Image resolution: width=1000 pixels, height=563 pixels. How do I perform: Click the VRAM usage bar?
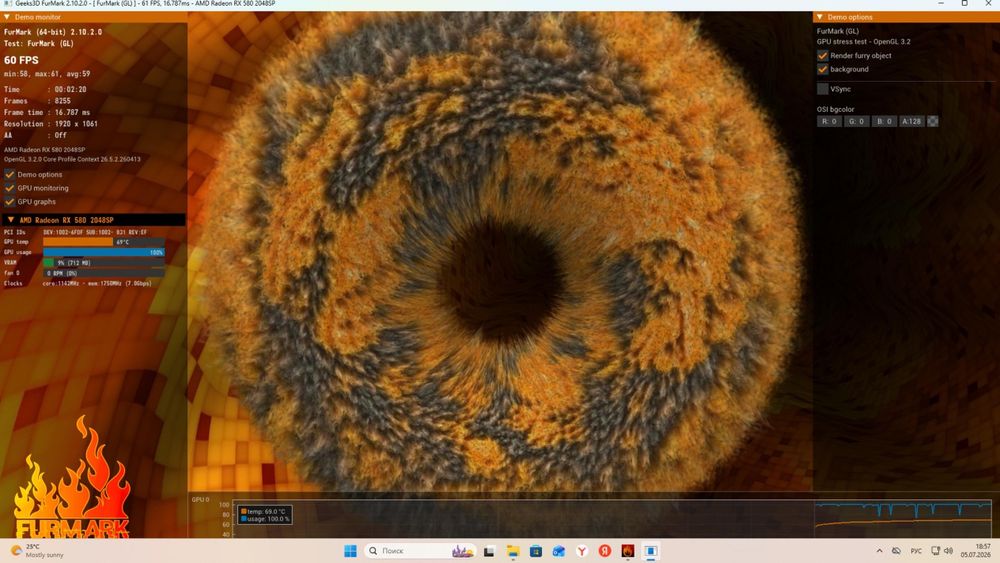tap(103, 263)
